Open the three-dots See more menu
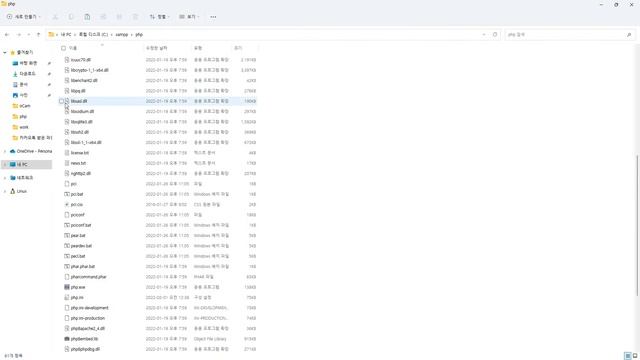Image resolution: width=640 pixels, height=360 pixels. click(213, 17)
